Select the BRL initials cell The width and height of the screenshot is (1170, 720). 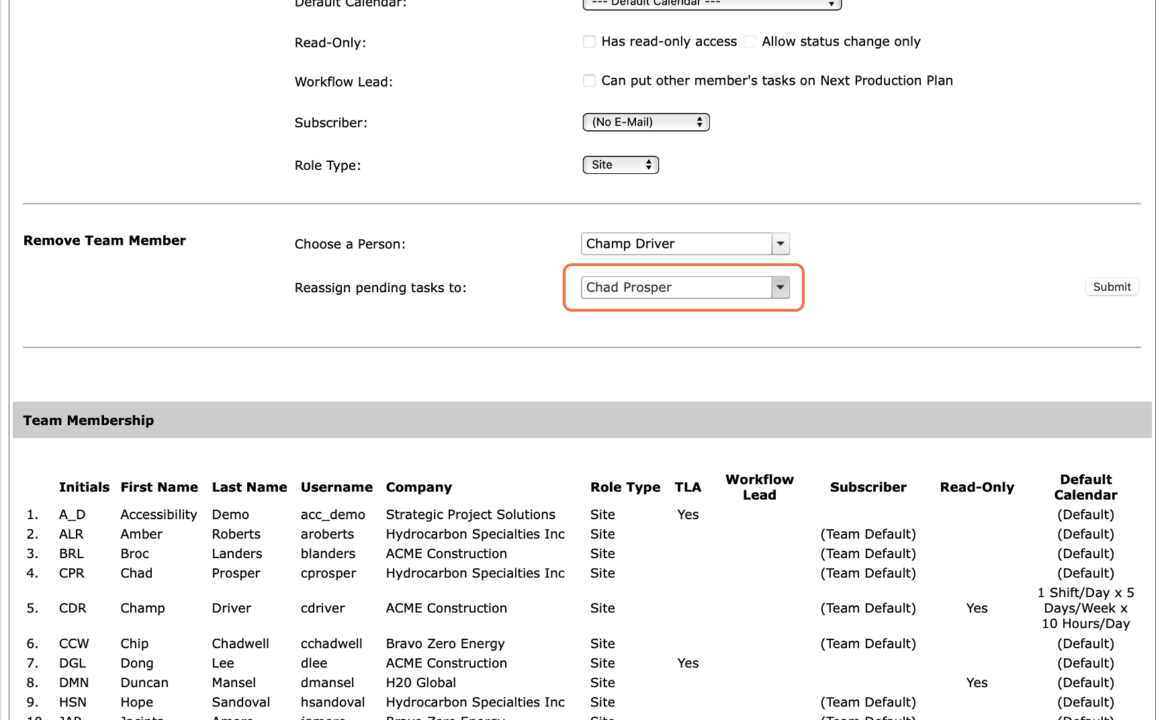point(71,554)
